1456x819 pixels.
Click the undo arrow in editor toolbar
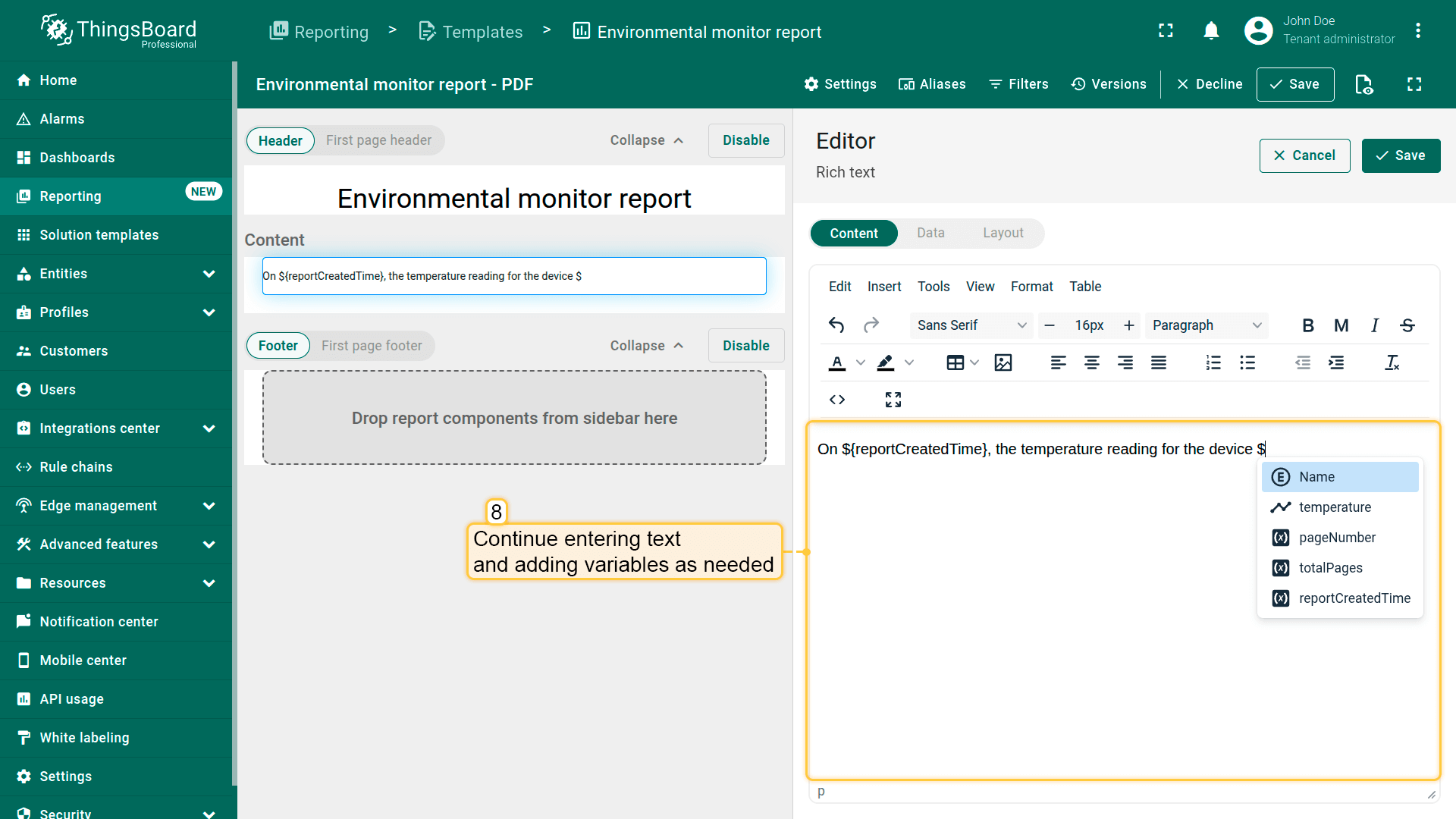coord(836,325)
